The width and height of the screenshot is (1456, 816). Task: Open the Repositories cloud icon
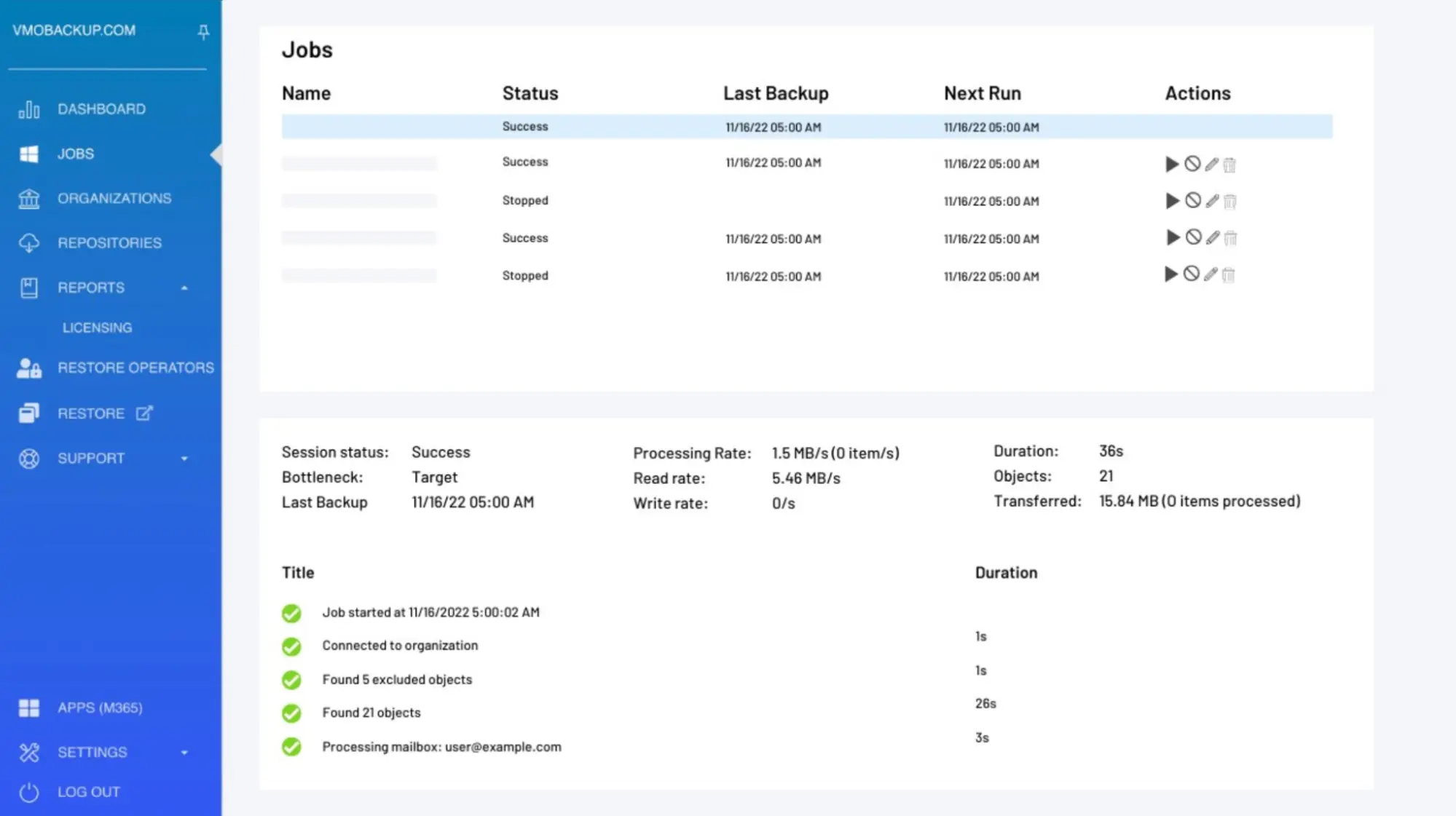coord(29,243)
